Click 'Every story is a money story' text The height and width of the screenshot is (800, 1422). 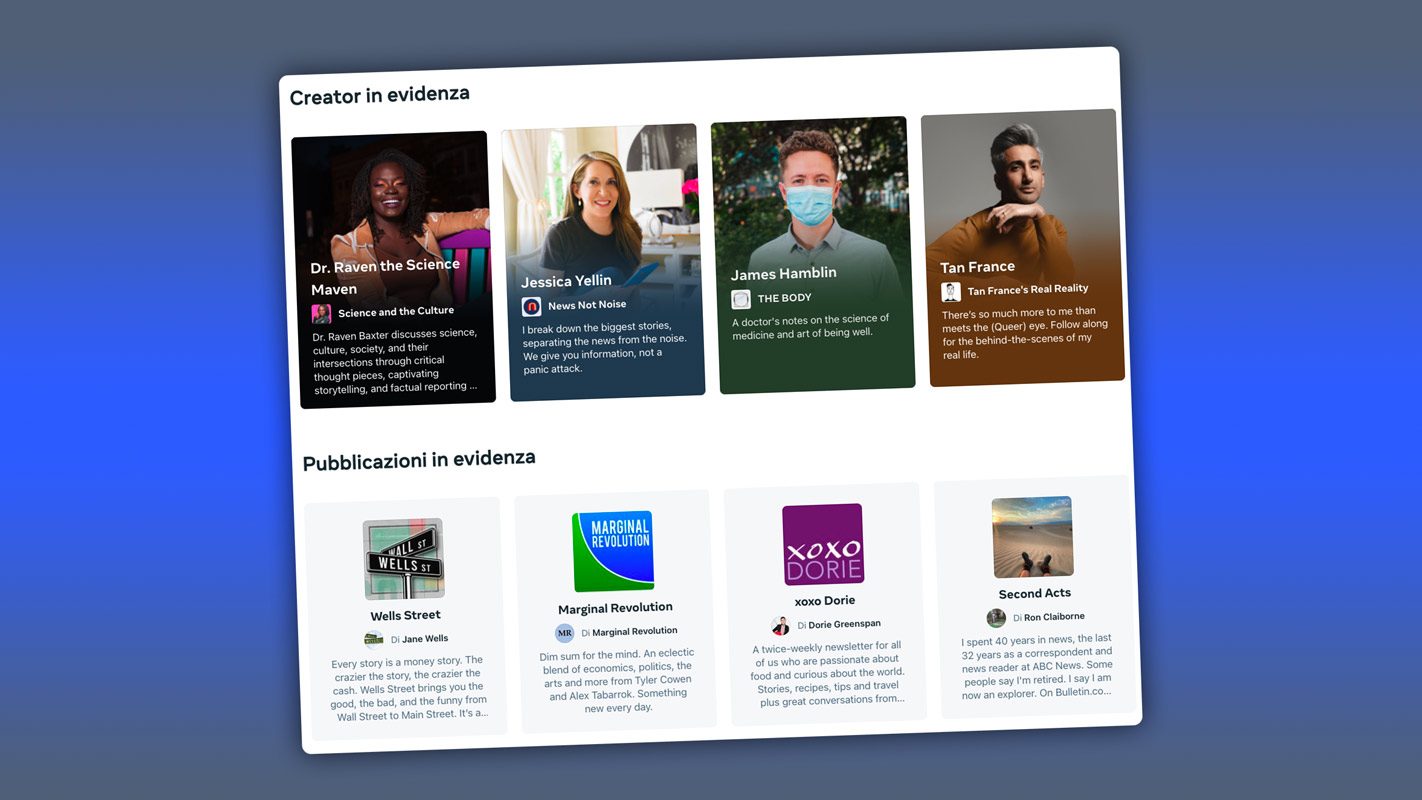409,688
